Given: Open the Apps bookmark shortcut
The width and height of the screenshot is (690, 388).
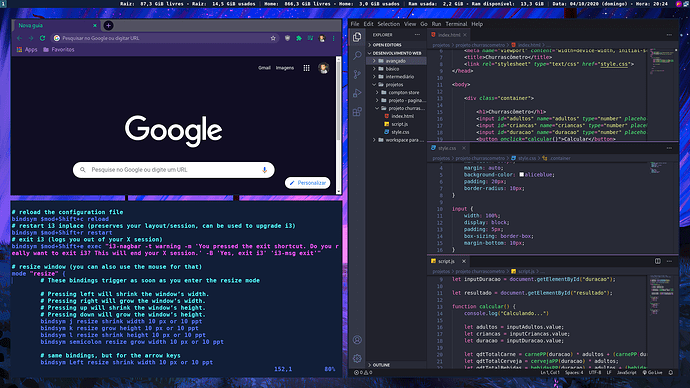Looking at the screenshot, I should point(27,50).
